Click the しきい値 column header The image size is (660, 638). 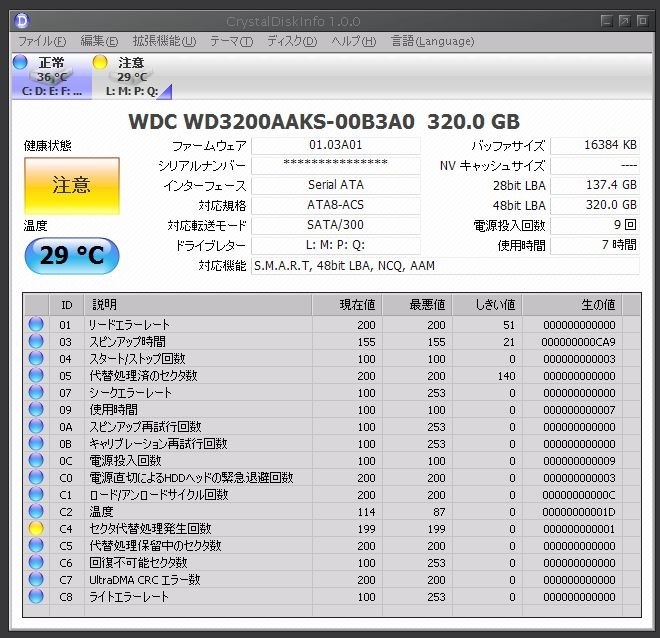click(487, 305)
